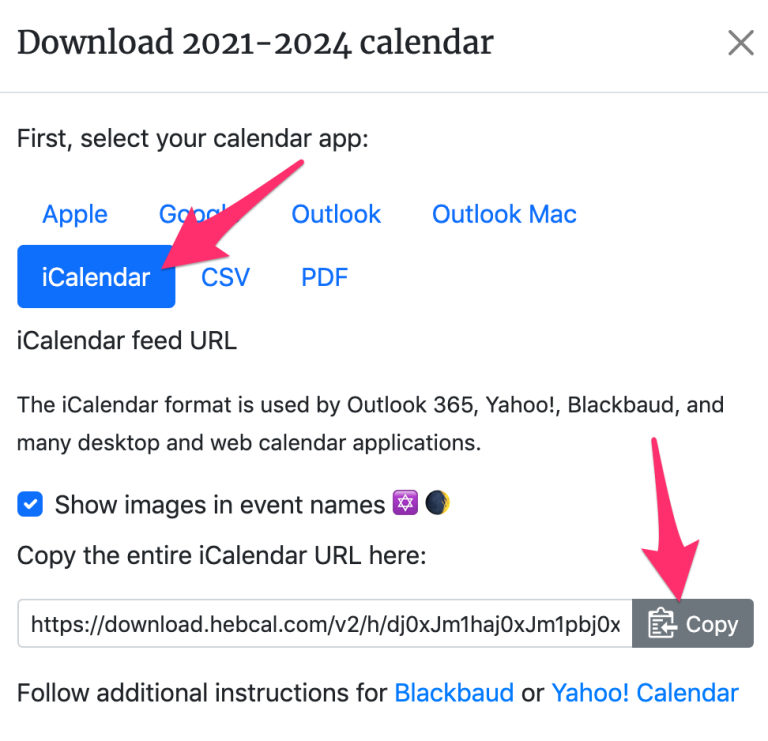Click the iCalendar feed URL heading

pyautogui.click(x=127, y=340)
